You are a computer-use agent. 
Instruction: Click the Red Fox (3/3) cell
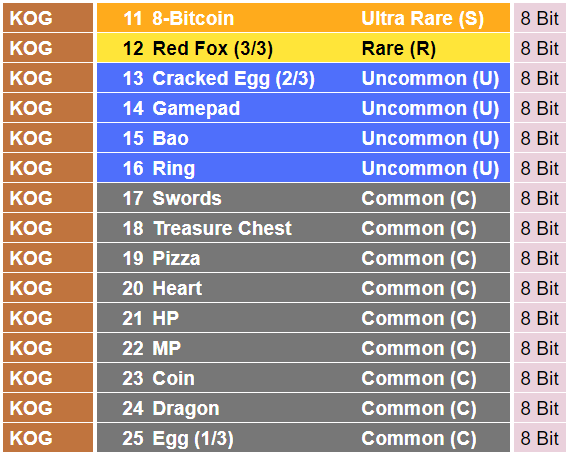click(x=212, y=48)
